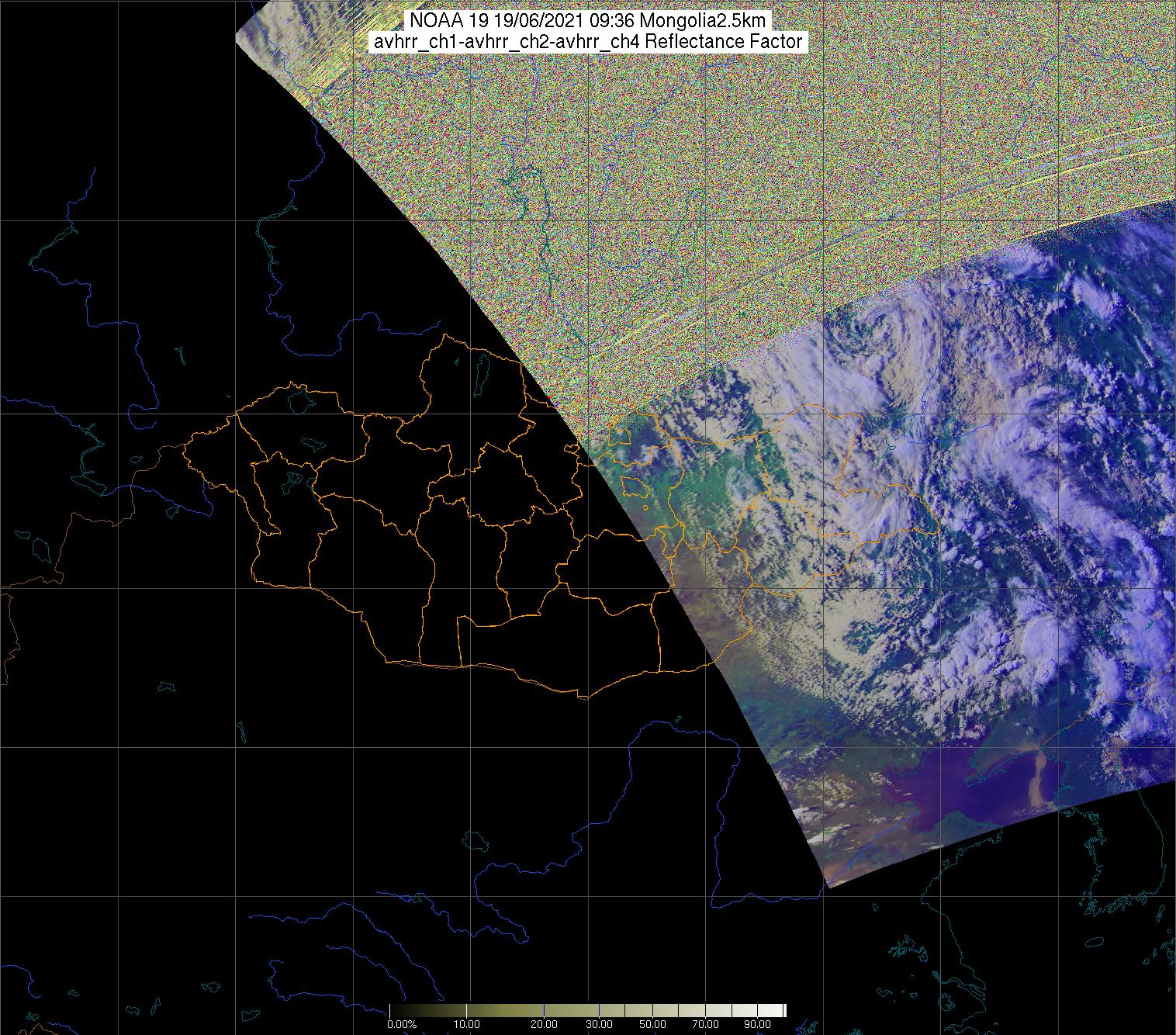Click the '20.00' colorbar label
1176x1035 pixels.
pyautogui.click(x=543, y=1025)
